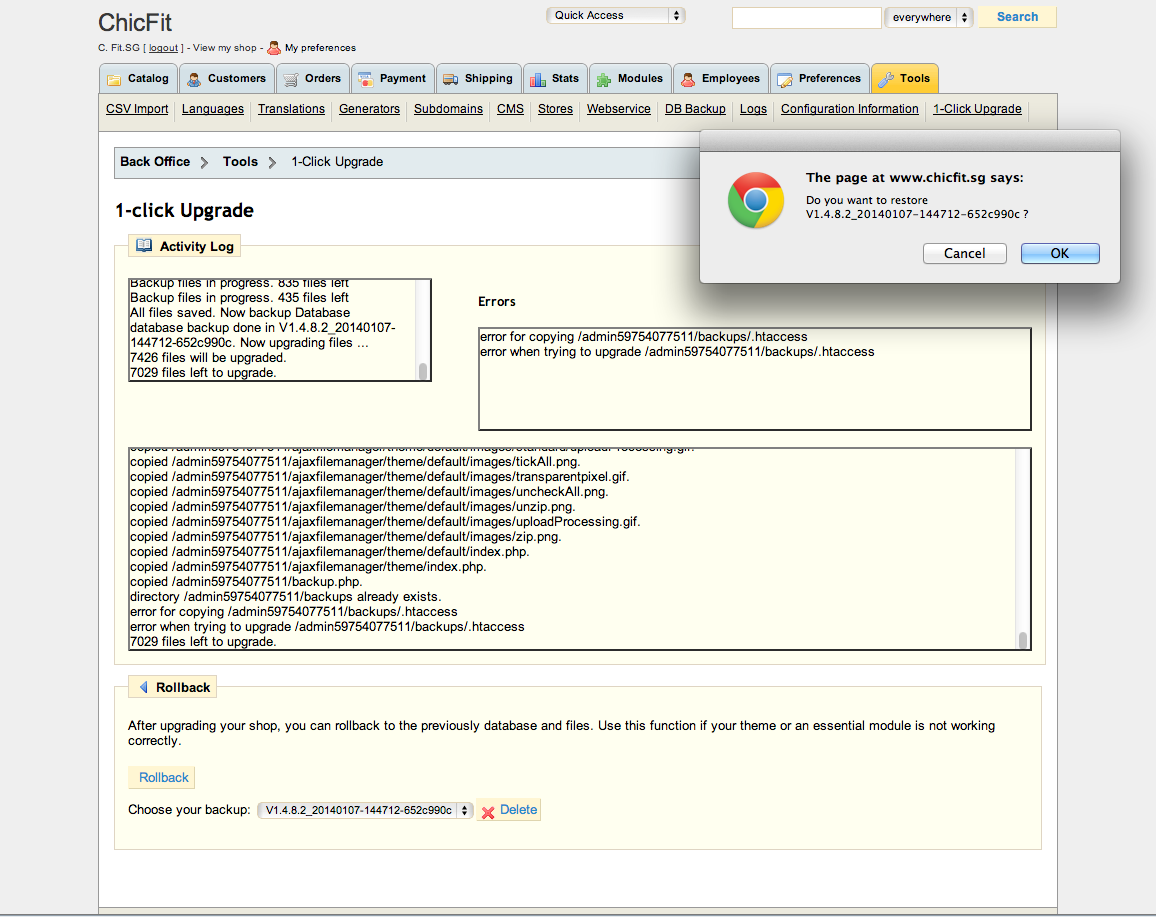Open the Stores submenu link
This screenshot has height=917, width=1156.
pyautogui.click(x=555, y=109)
